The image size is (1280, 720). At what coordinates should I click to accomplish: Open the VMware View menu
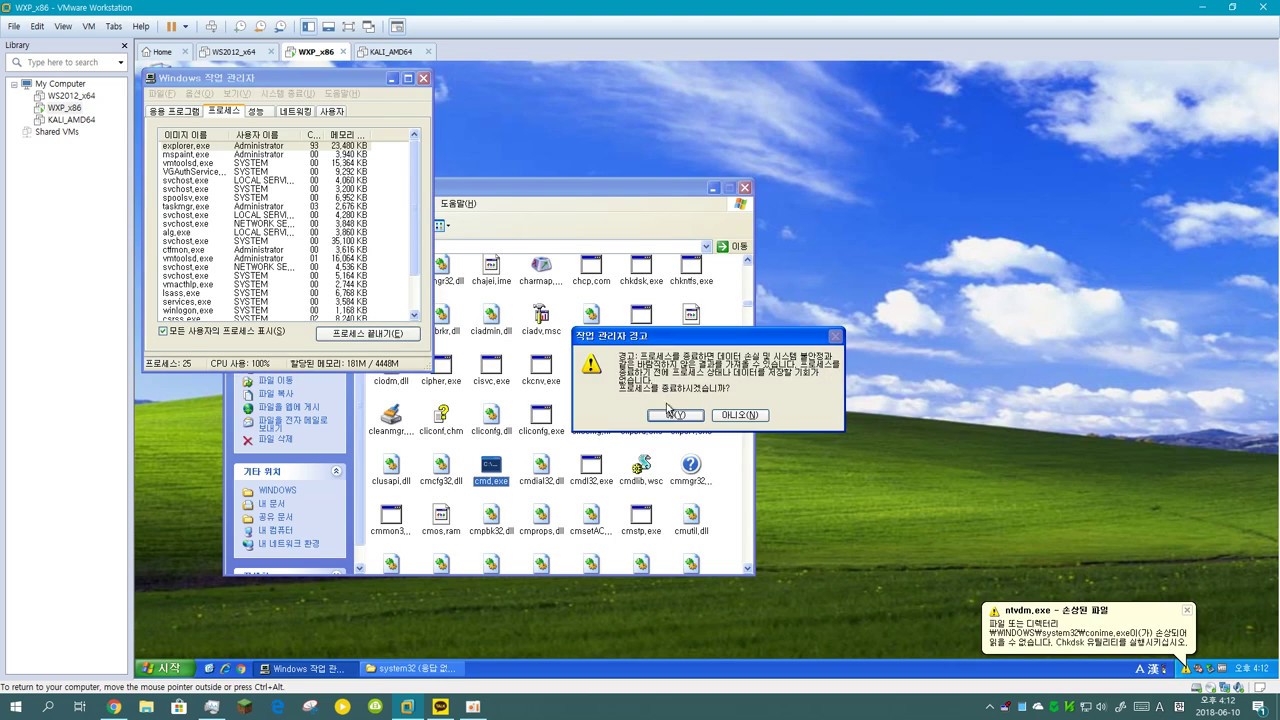(63, 26)
